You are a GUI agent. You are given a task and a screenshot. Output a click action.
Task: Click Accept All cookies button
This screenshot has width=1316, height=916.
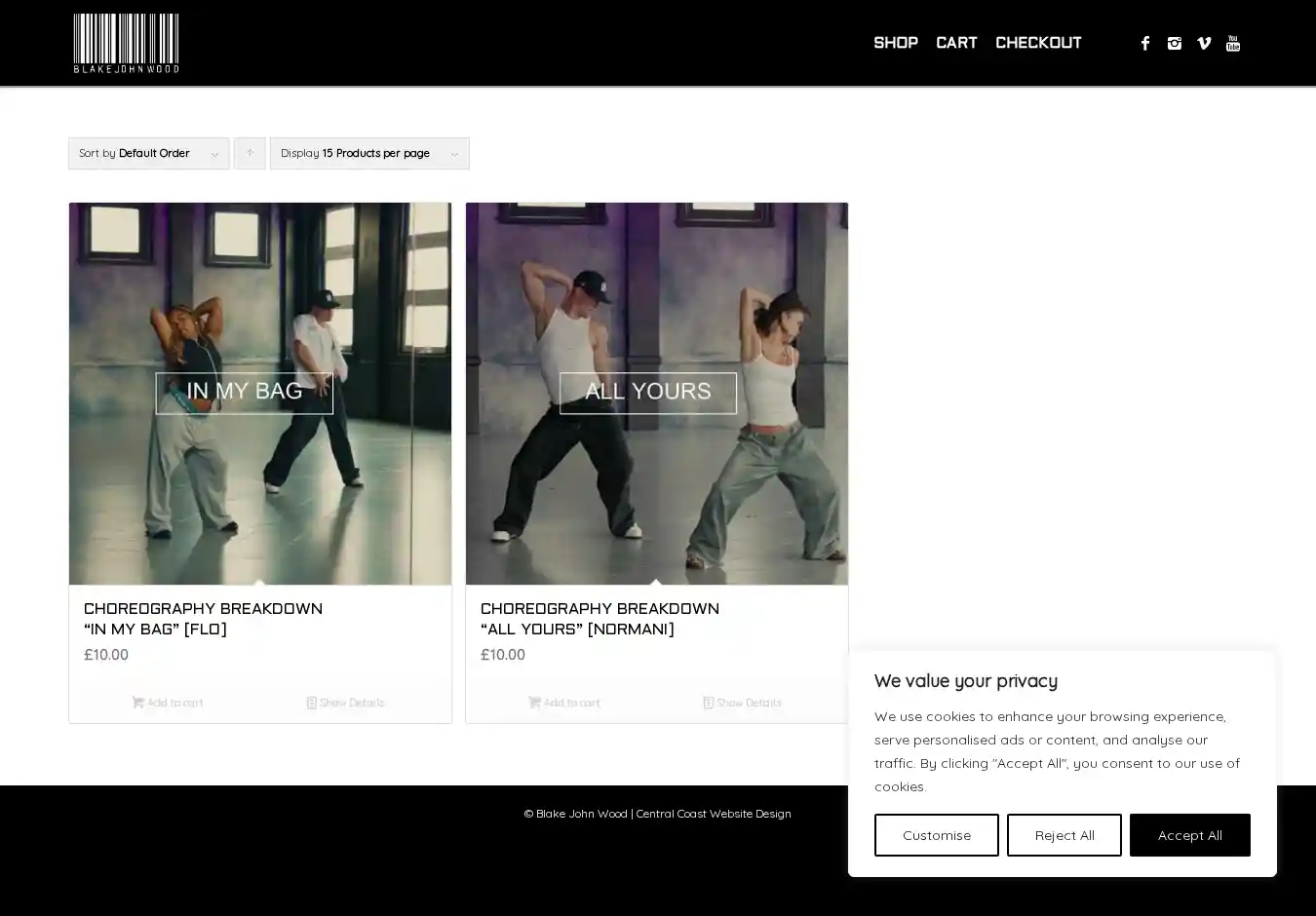tap(1189, 835)
